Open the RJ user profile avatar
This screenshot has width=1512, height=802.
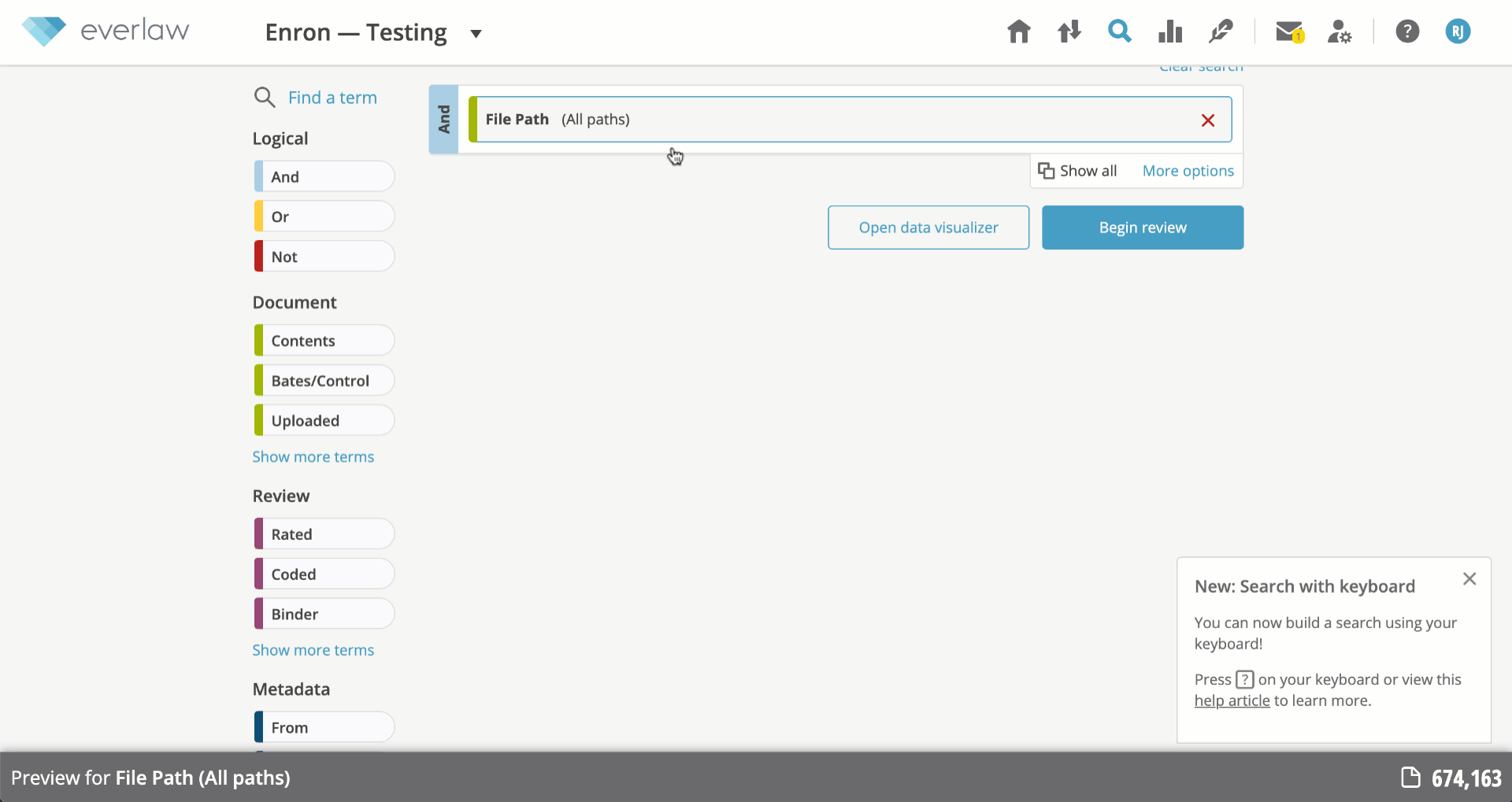[1458, 31]
